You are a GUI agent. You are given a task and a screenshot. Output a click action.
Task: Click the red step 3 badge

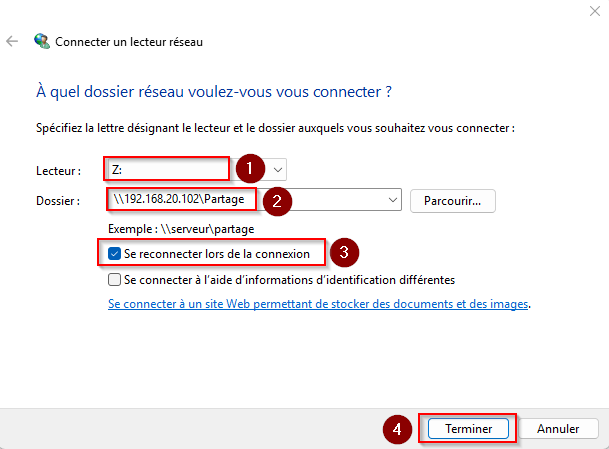pos(344,253)
